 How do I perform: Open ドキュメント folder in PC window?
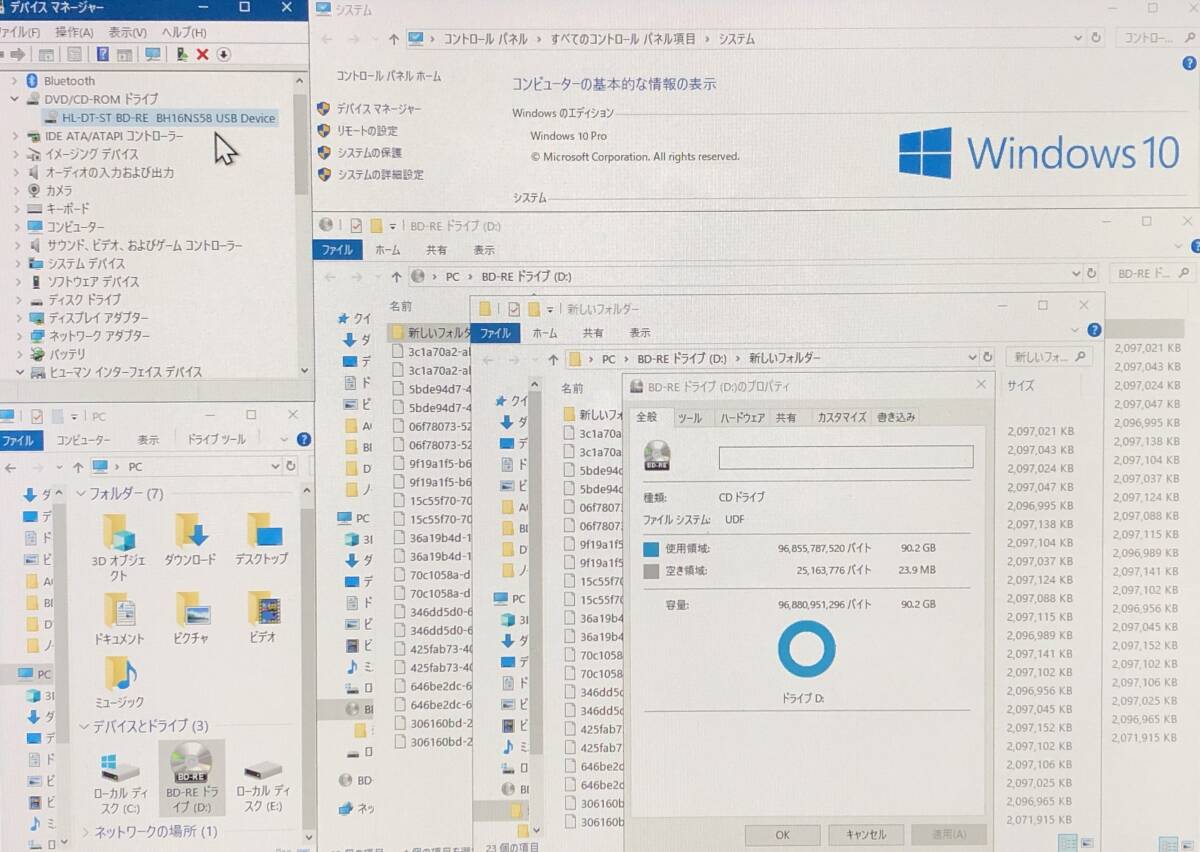tap(119, 619)
